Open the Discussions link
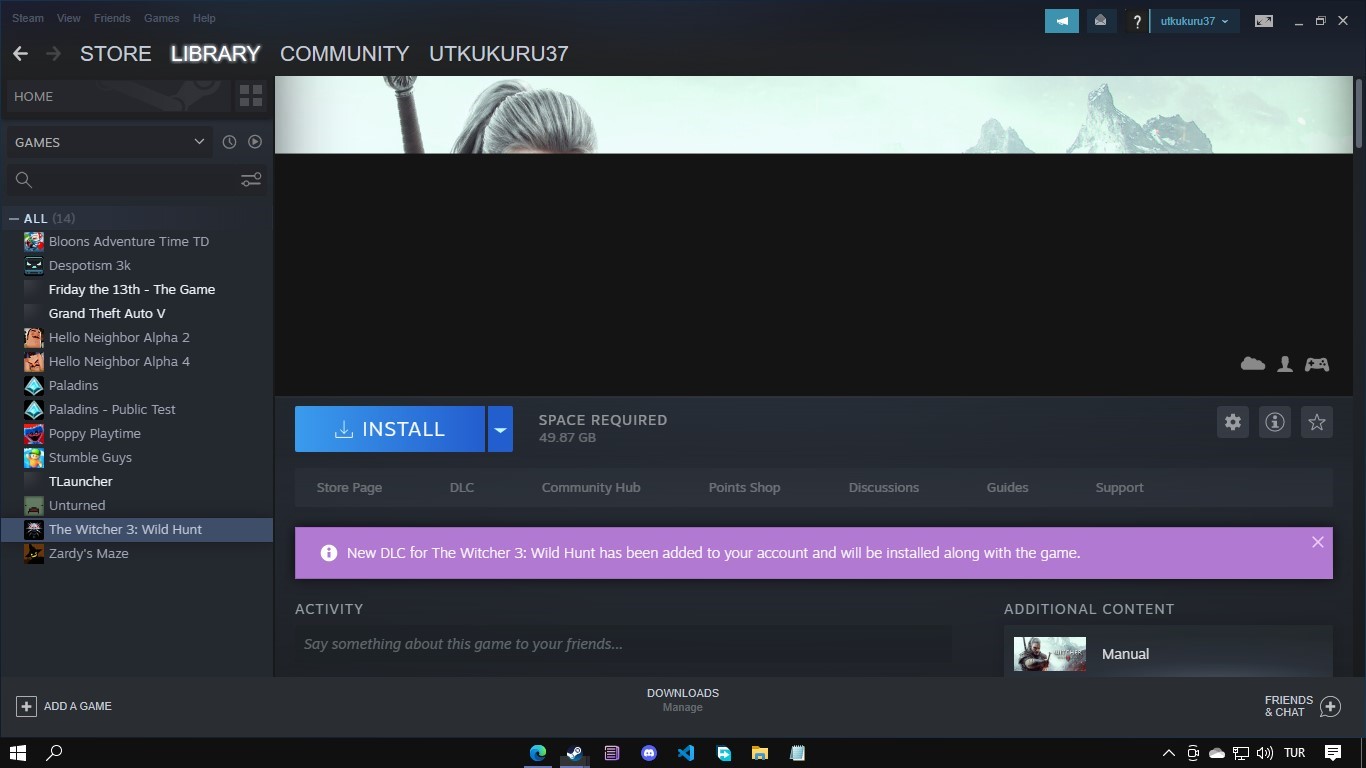 [x=884, y=488]
